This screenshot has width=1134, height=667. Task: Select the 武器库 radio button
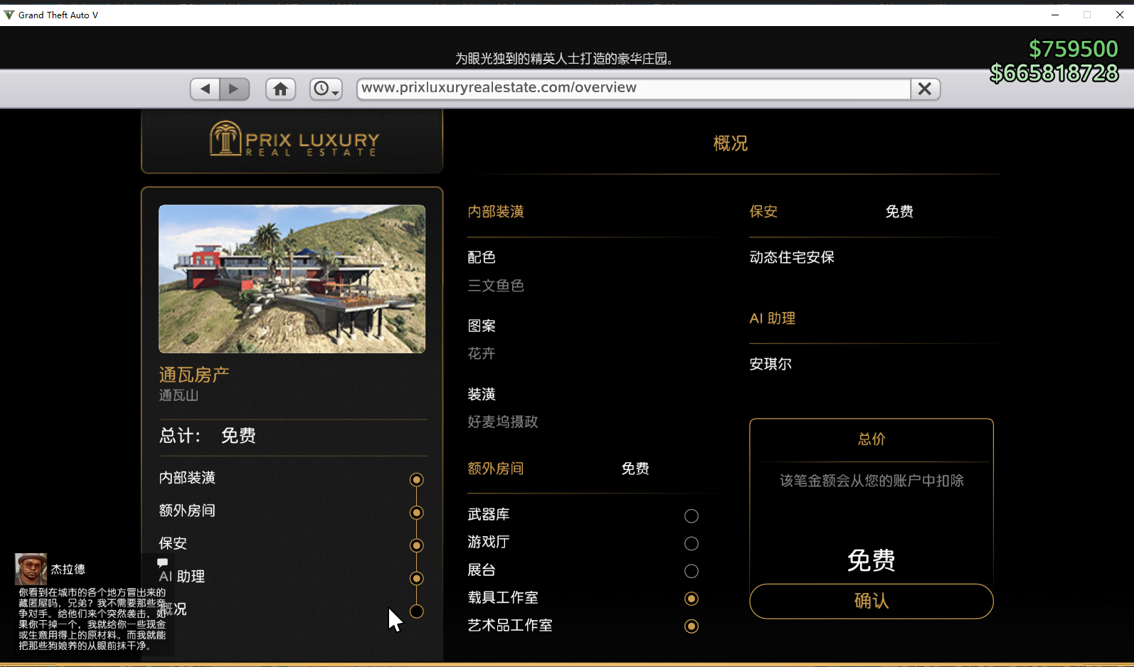(x=691, y=516)
